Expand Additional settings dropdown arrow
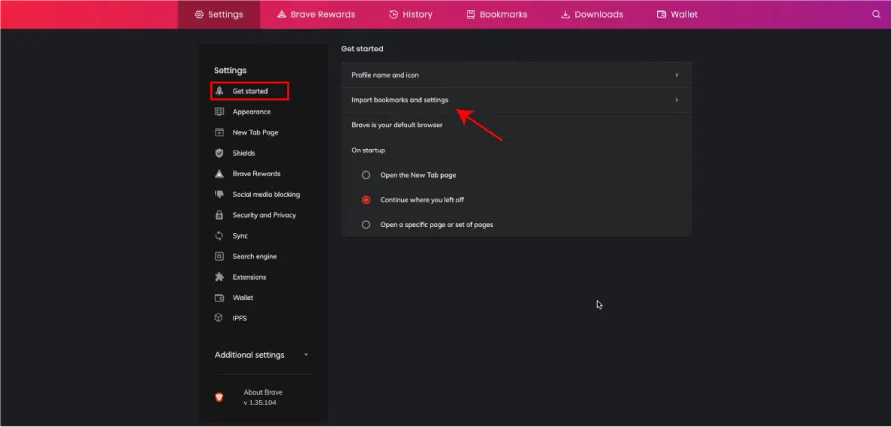This screenshot has width=892, height=427. pos(306,355)
